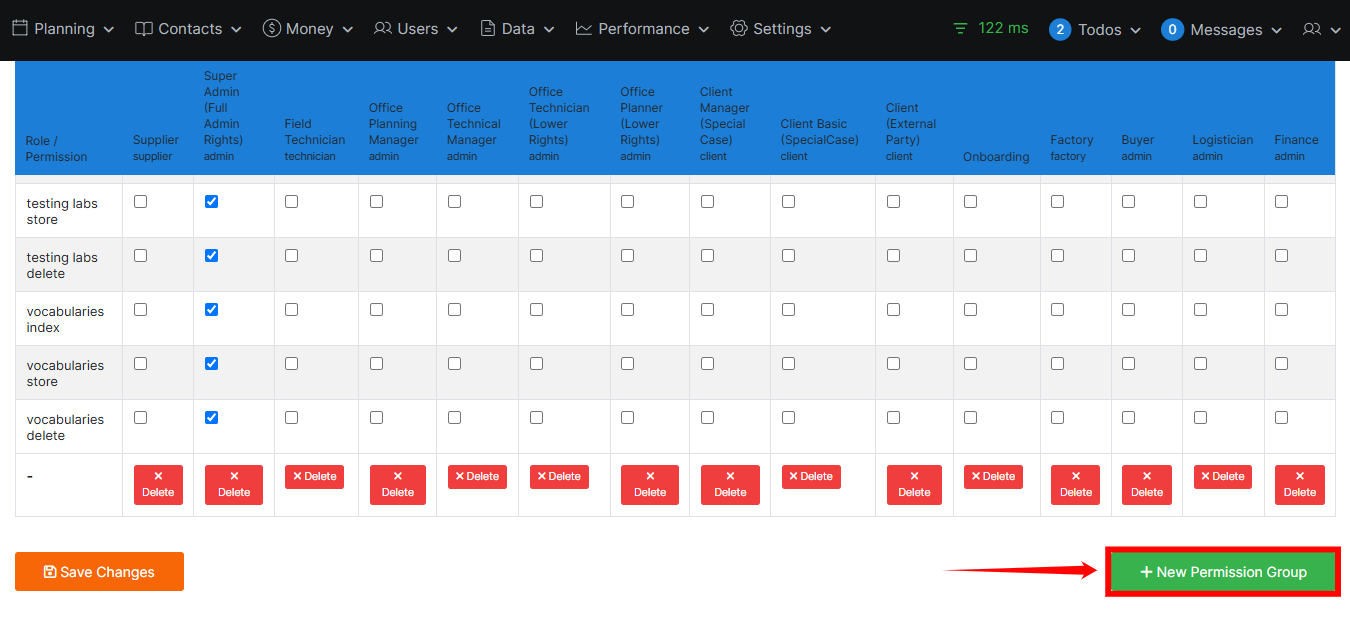The width and height of the screenshot is (1350, 627).
Task: Open the Performance menu
Action: (x=642, y=29)
